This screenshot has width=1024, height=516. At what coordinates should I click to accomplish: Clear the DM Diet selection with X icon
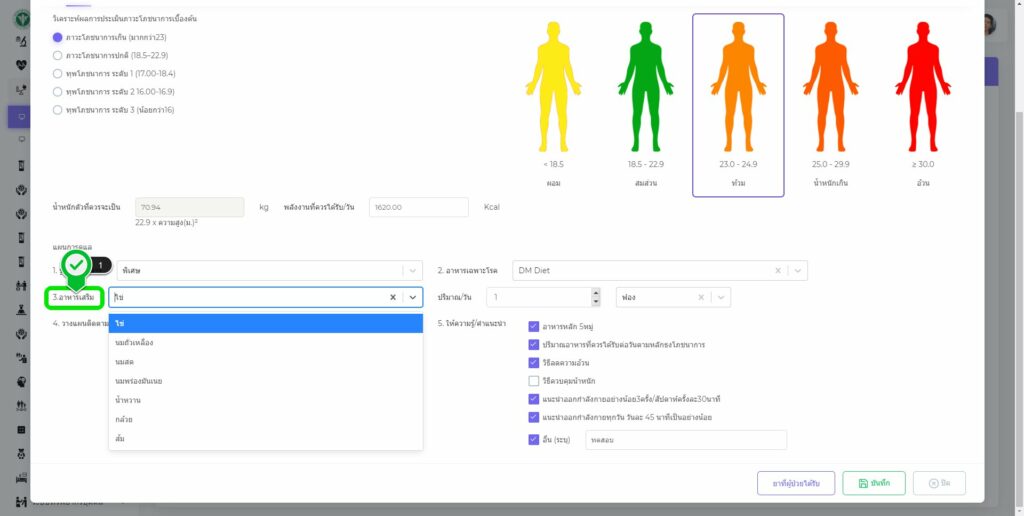point(777,270)
